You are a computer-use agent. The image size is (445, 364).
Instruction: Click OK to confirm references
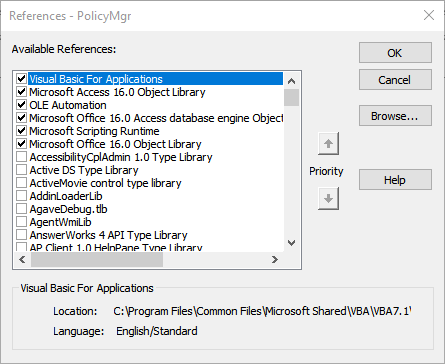[395, 53]
